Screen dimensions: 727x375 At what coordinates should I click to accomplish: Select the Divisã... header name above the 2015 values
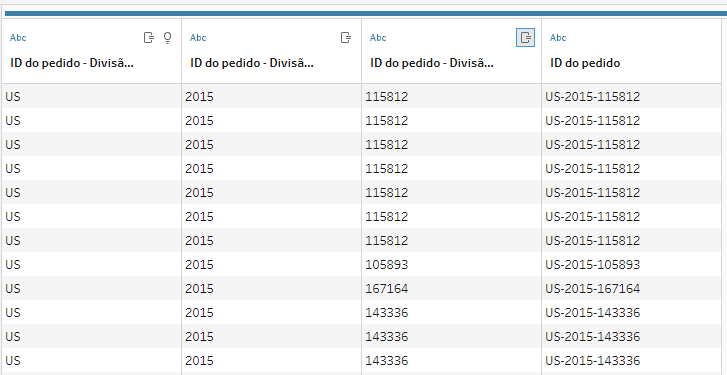[252, 63]
